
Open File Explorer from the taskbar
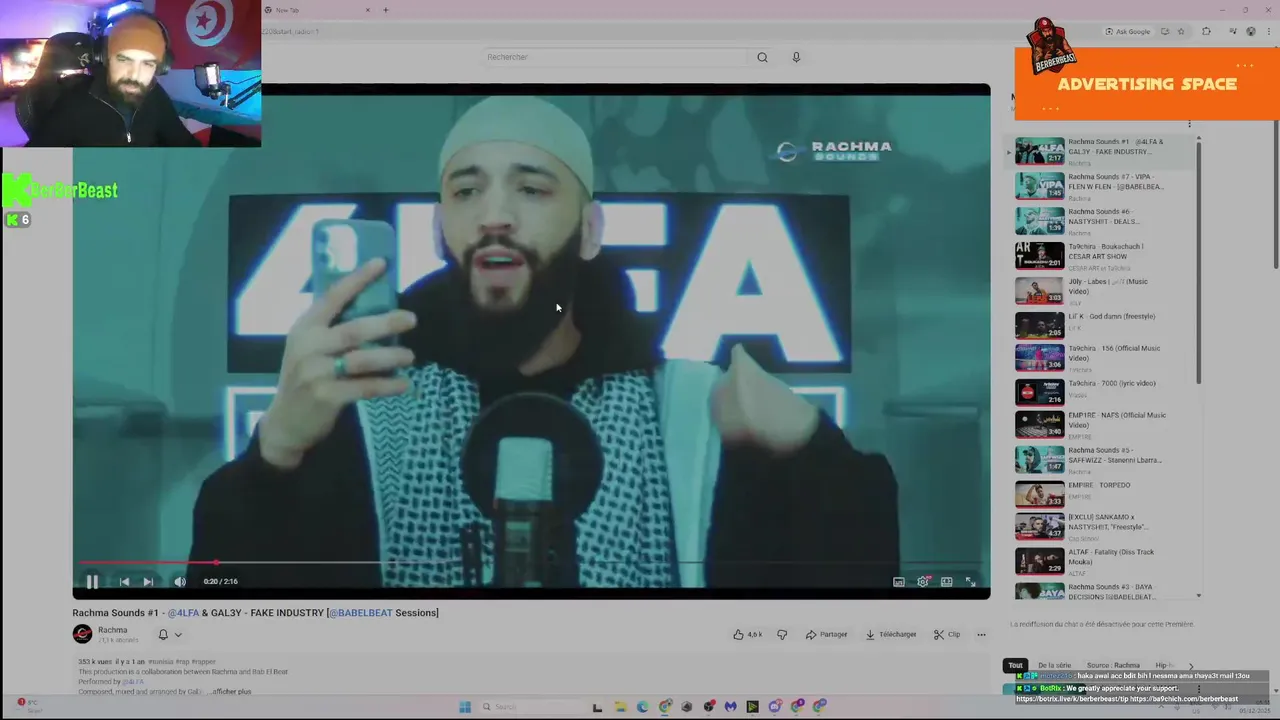(x=620, y=707)
